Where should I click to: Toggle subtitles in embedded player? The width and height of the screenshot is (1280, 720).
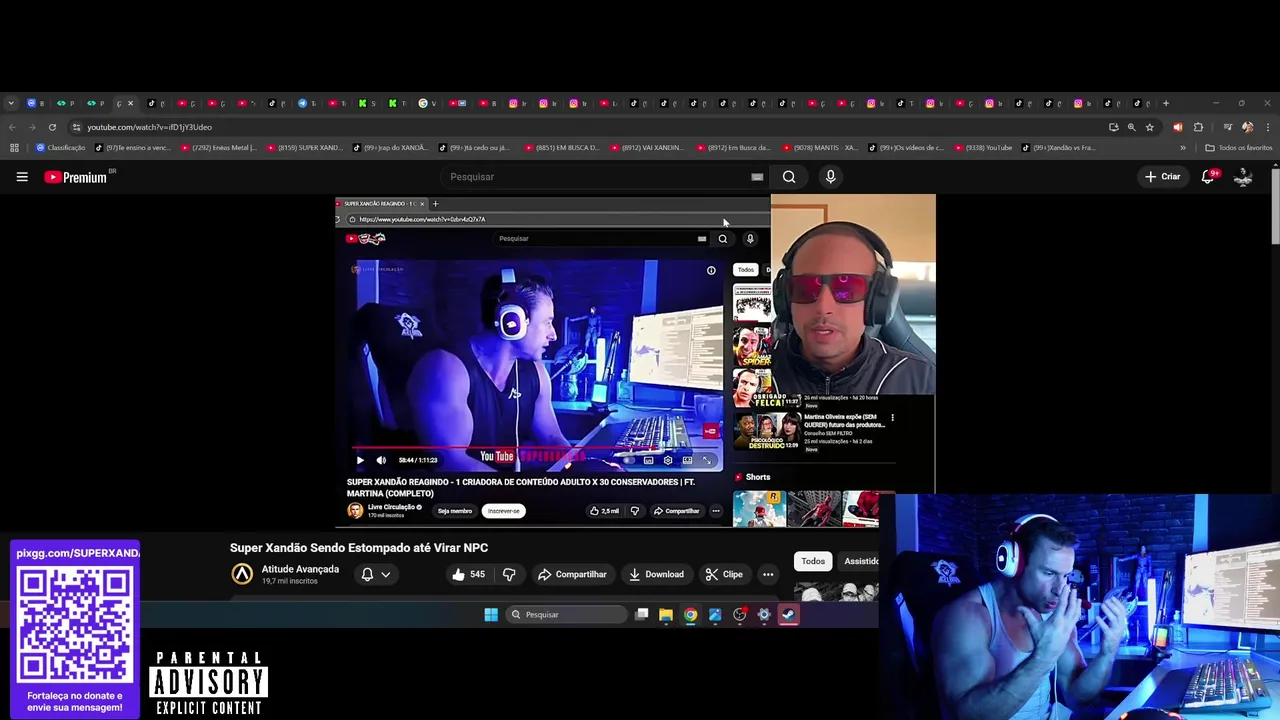[x=648, y=460]
